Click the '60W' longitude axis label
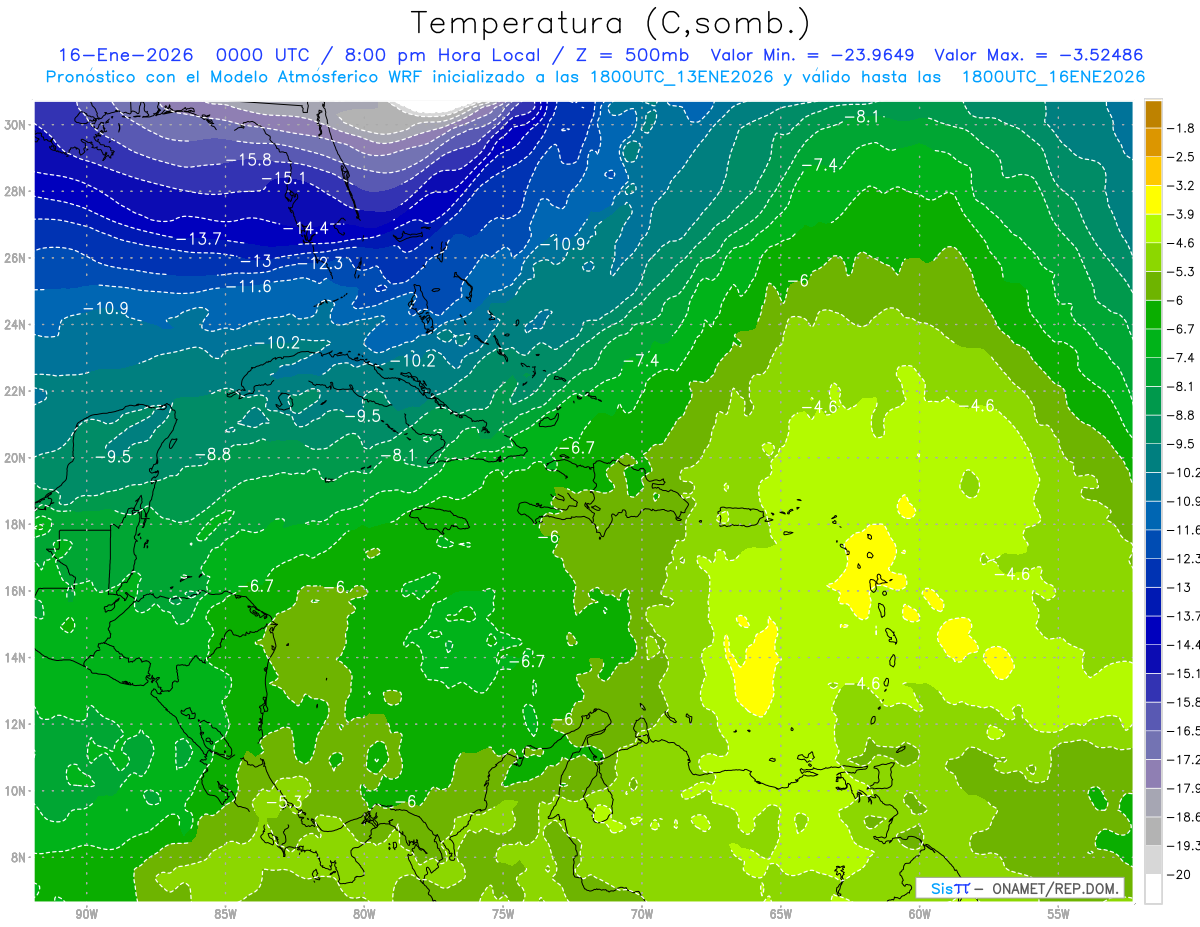 click(920, 914)
